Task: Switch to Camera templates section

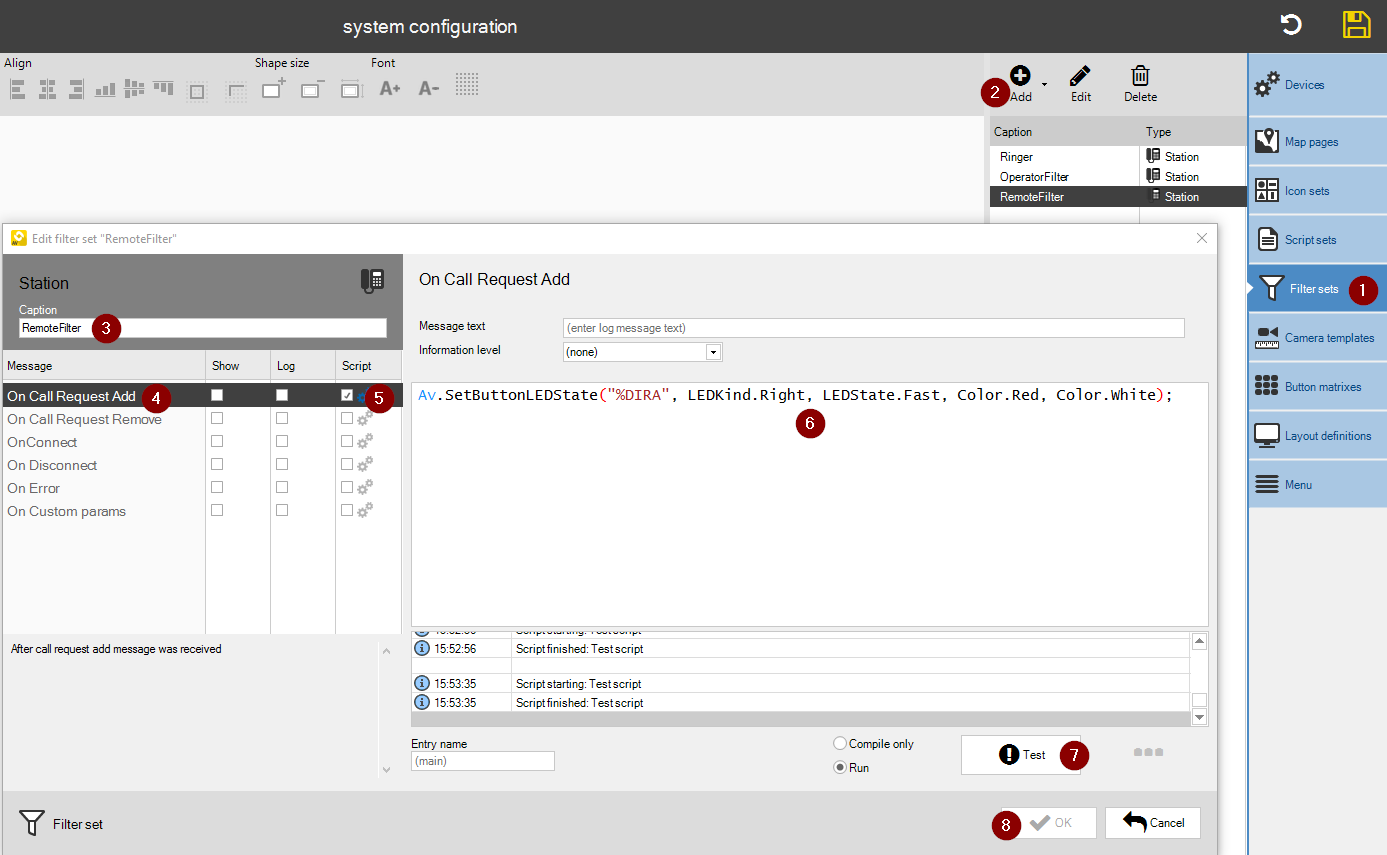Action: [1317, 338]
